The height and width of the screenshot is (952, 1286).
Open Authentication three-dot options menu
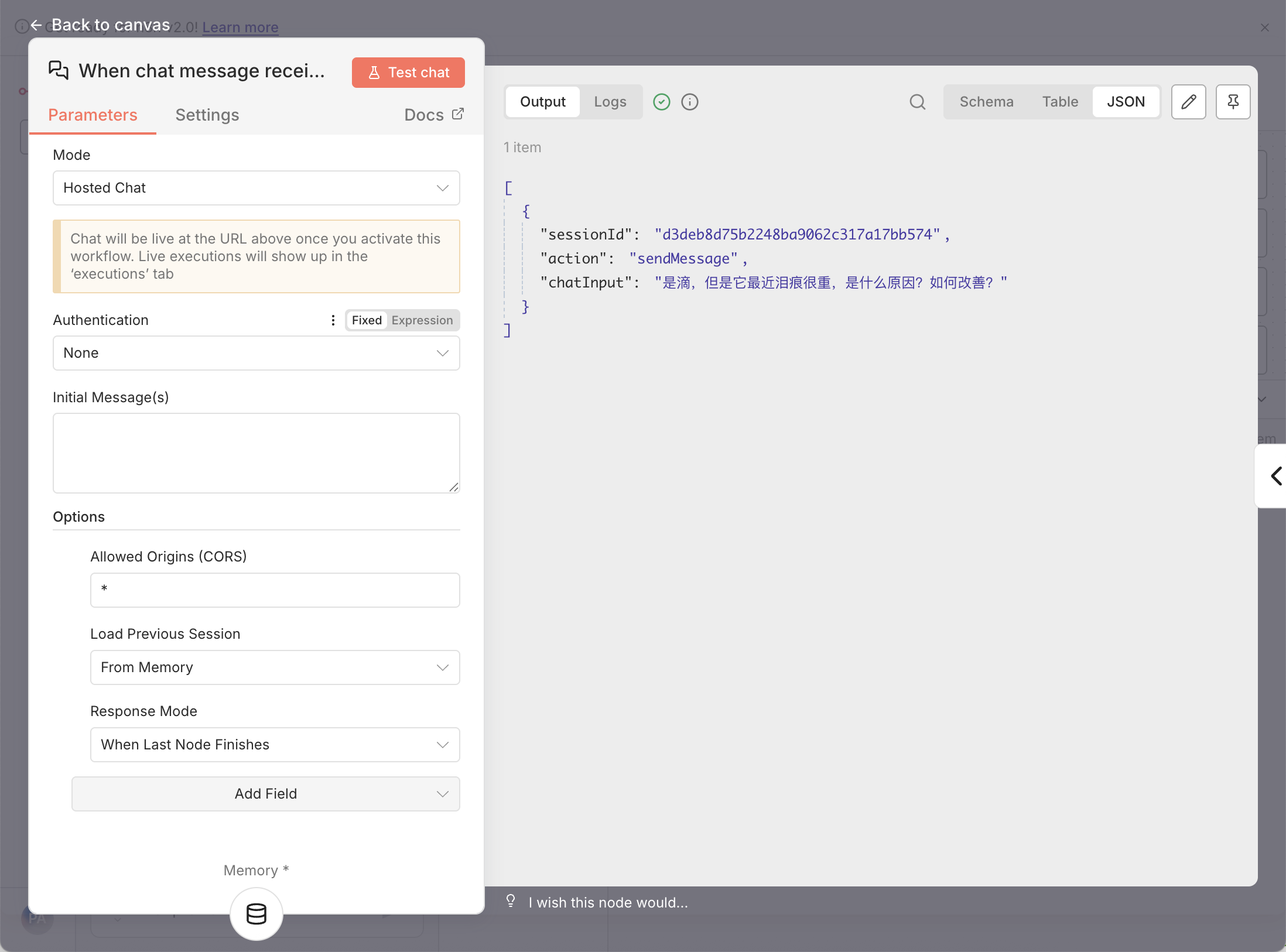coord(333,320)
